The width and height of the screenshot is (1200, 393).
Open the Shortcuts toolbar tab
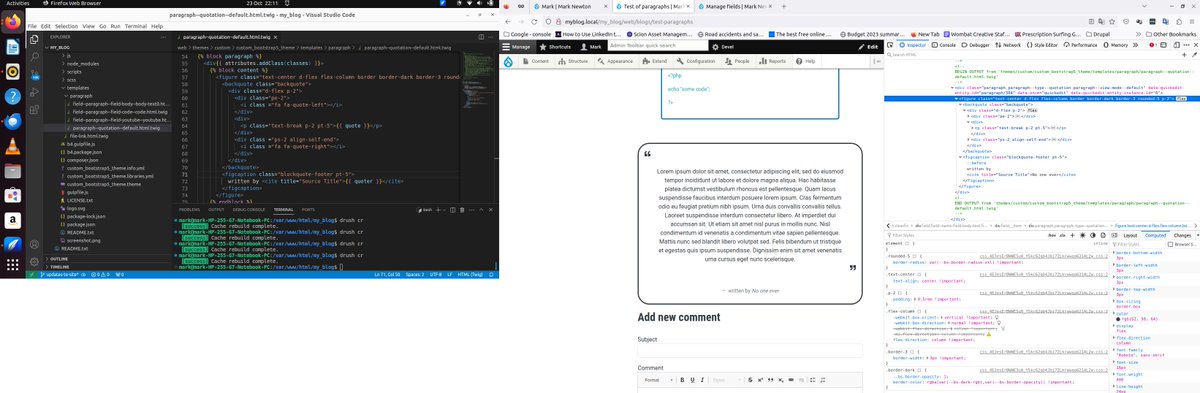pyautogui.click(x=556, y=46)
